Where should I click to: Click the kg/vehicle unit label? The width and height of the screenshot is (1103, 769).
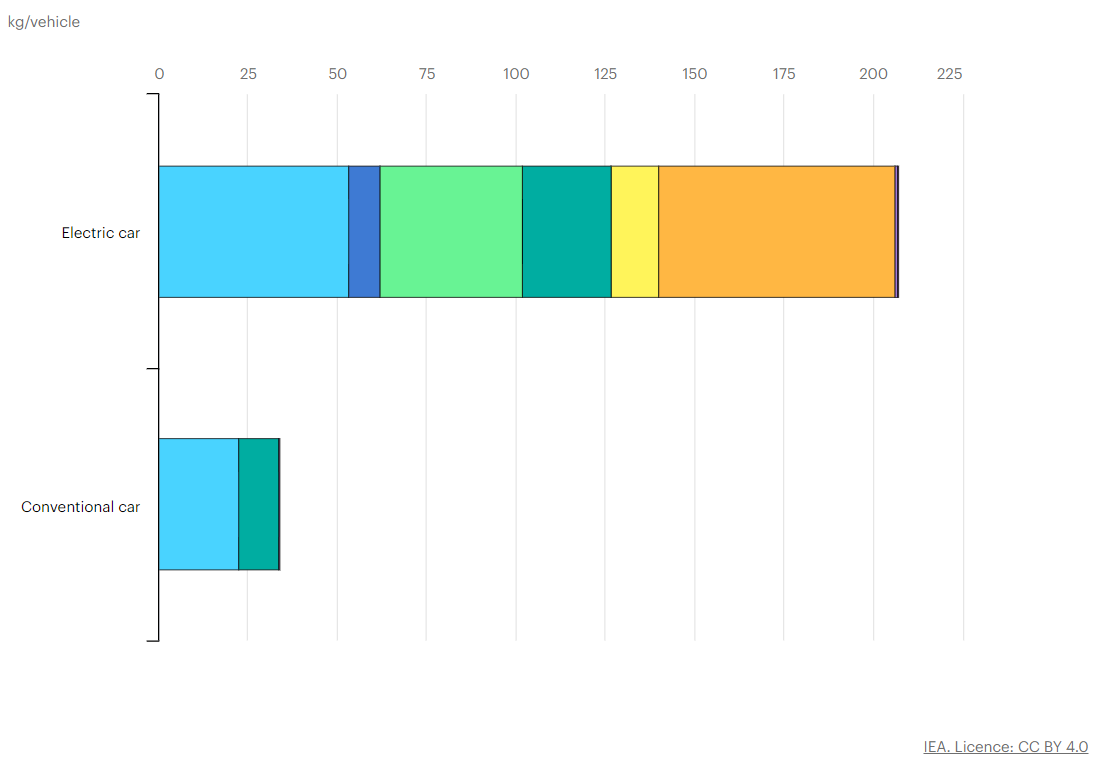tap(44, 22)
